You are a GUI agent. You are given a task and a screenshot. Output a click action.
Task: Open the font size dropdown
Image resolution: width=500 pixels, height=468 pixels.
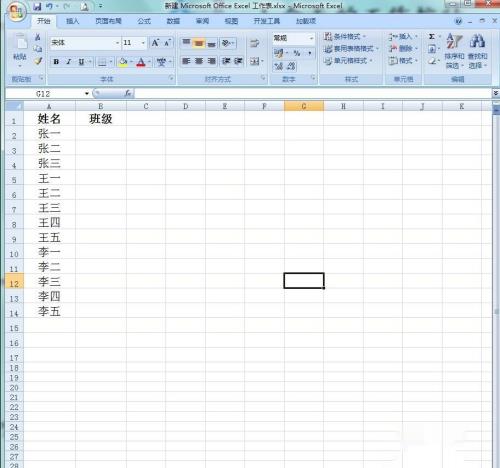click(x=143, y=43)
